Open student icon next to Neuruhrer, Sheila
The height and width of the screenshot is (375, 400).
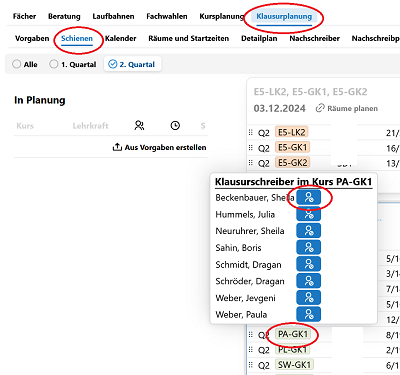click(x=308, y=231)
